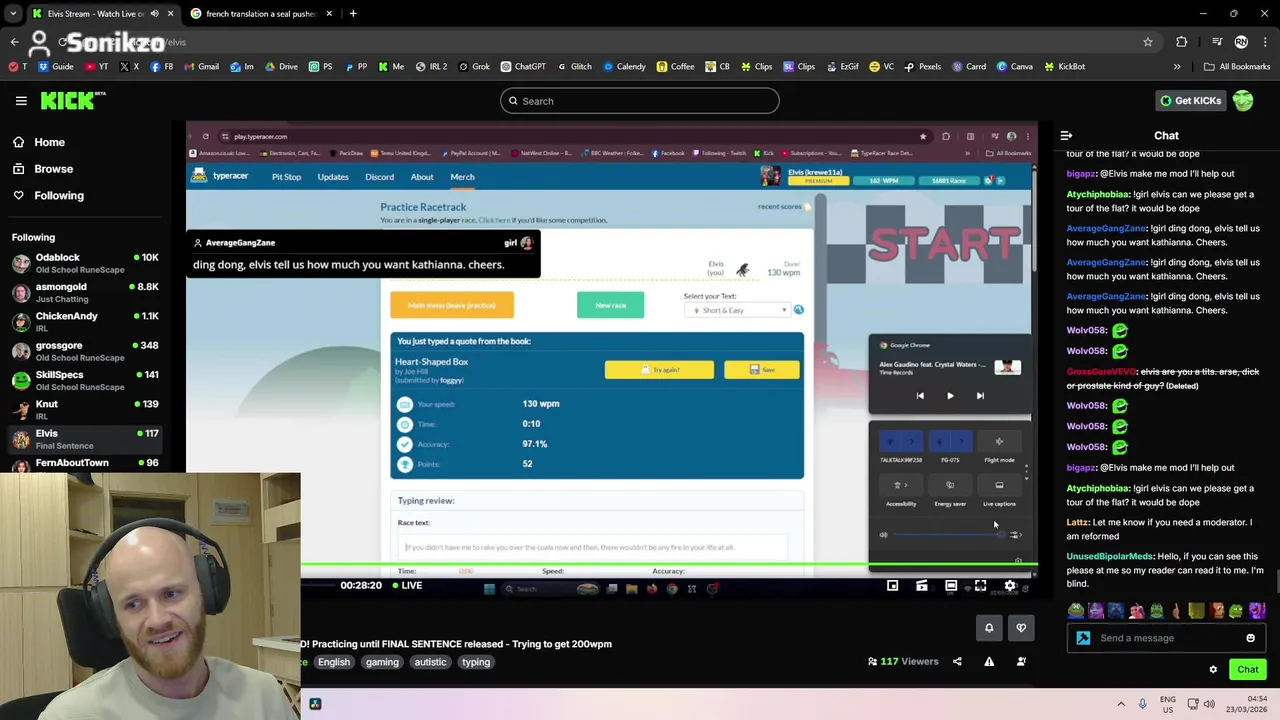Bookmark this page with star icon
This screenshot has height=720, width=1280.
pyautogui.click(x=1148, y=42)
